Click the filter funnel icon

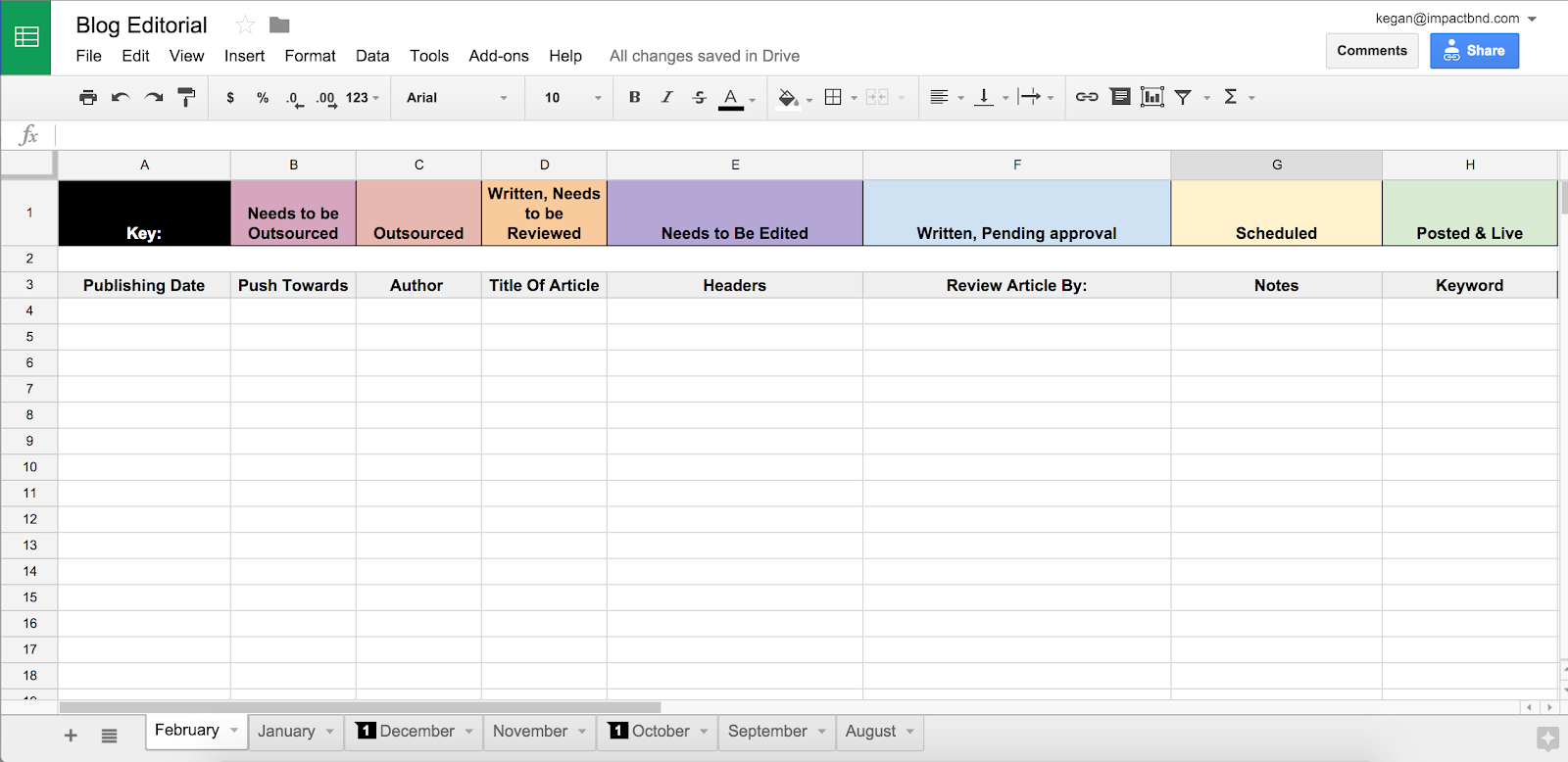click(1184, 97)
